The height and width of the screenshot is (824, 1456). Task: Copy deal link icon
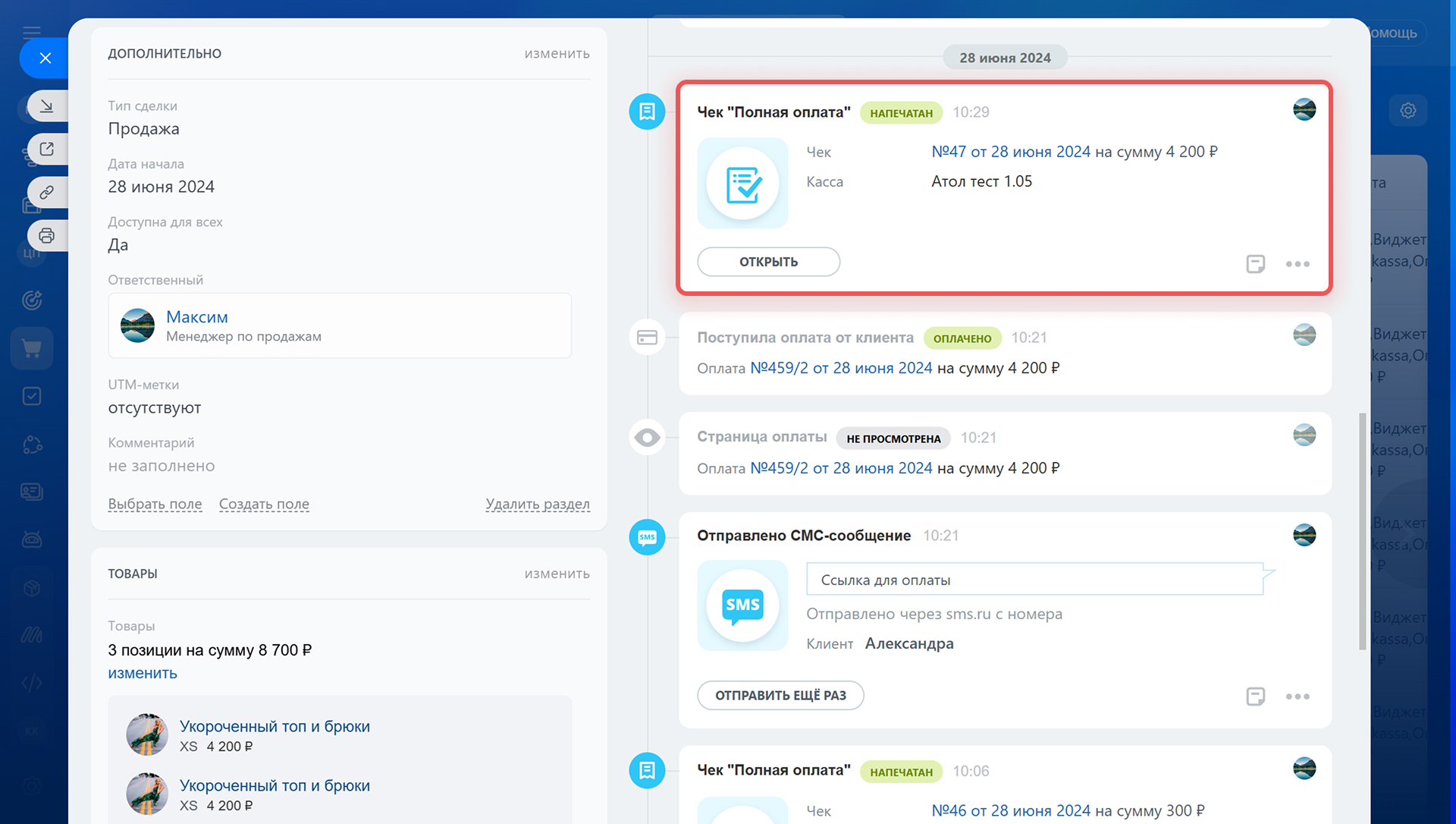tap(47, 193)
